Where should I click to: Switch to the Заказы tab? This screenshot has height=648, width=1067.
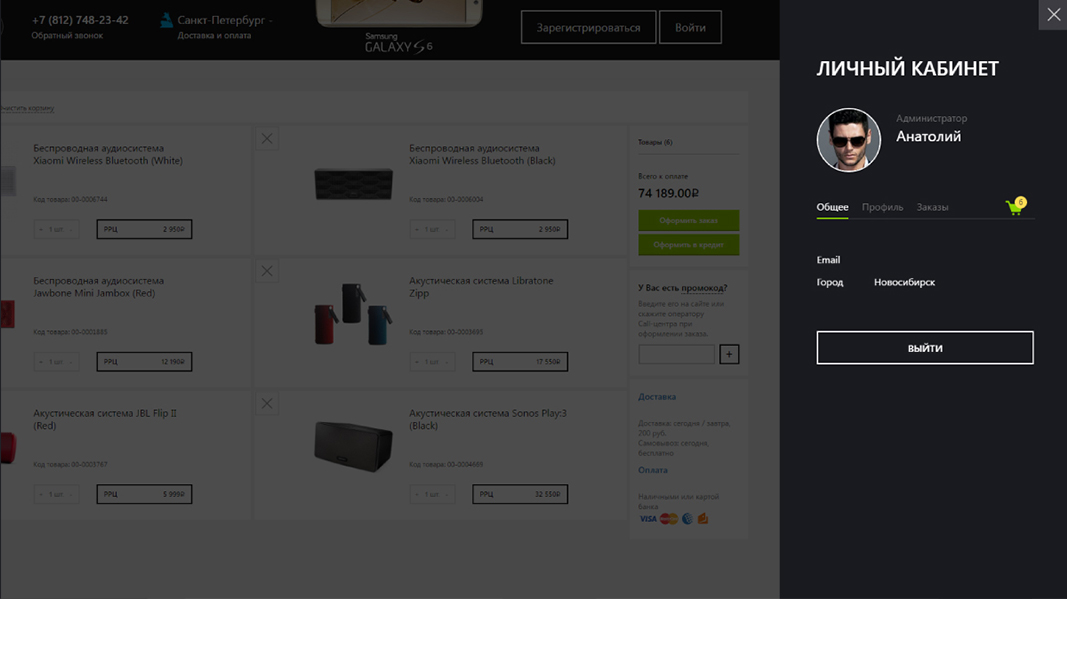click(x=932, y=207)
